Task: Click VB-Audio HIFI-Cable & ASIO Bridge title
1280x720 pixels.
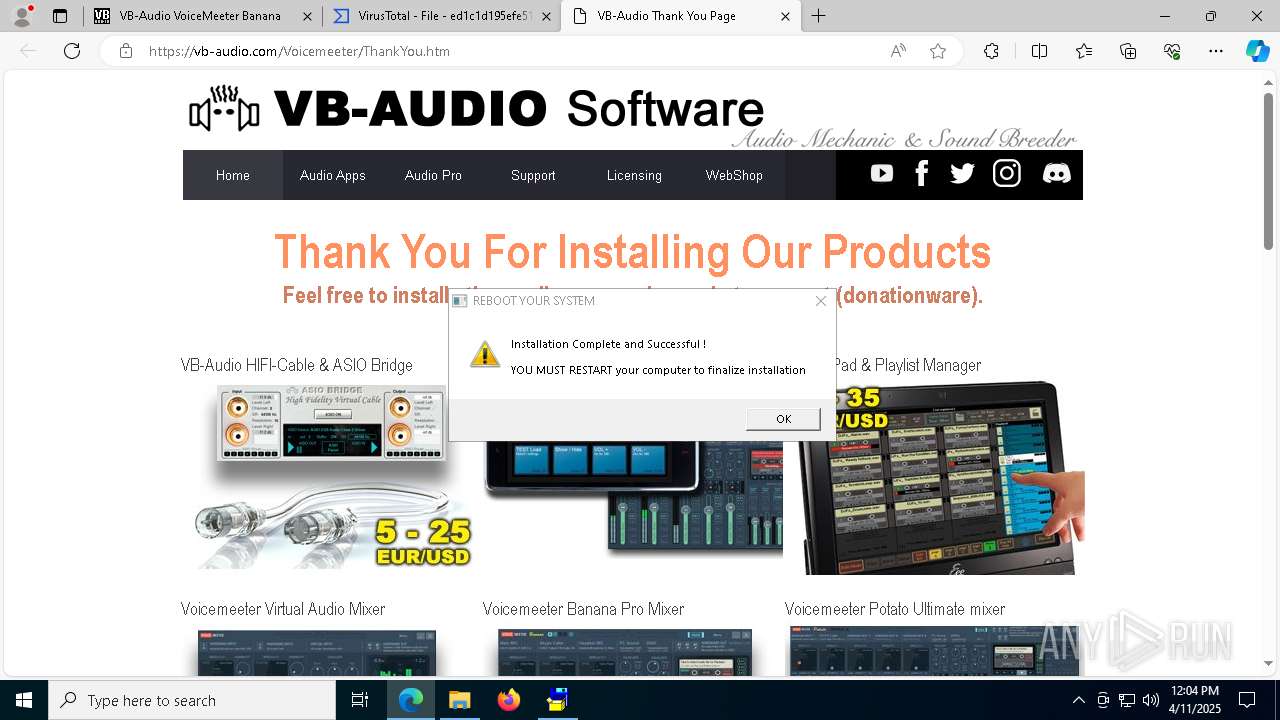Action: point(297,365)
